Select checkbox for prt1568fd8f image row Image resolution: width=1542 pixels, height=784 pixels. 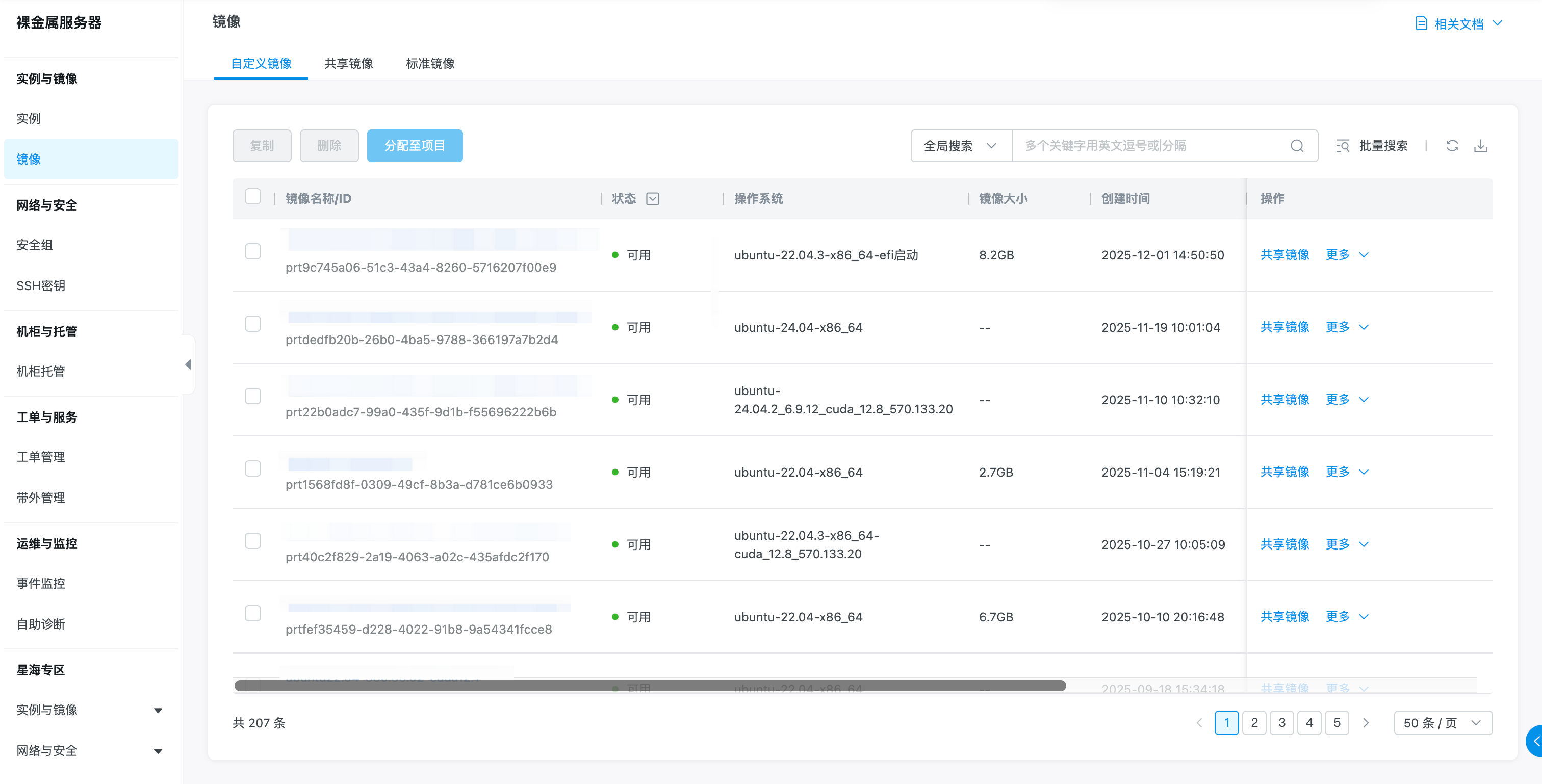252,468
